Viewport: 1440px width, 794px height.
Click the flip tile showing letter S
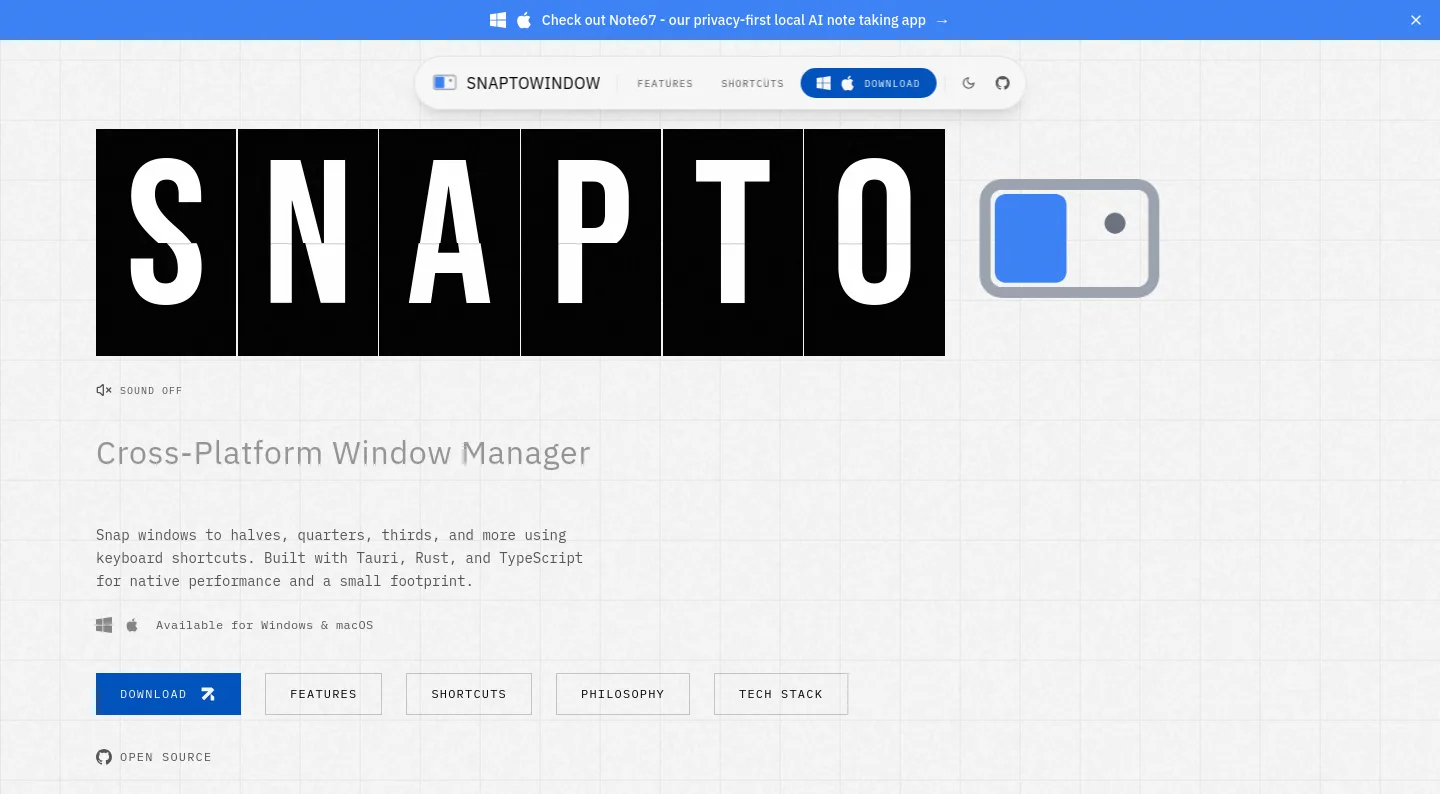click(x=166, y=242)
